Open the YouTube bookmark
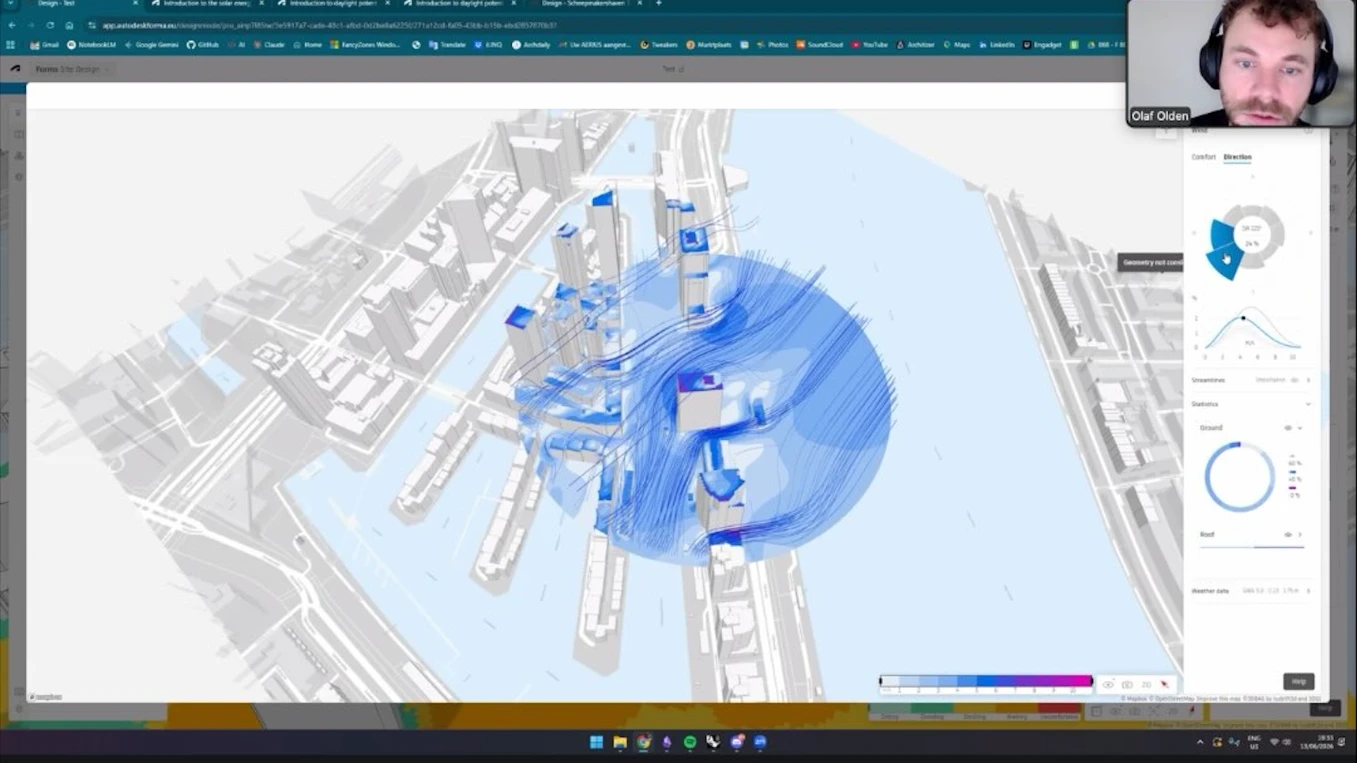Image resolution: width=1357 pixels, height=763 pixels. tap(870, 45)
